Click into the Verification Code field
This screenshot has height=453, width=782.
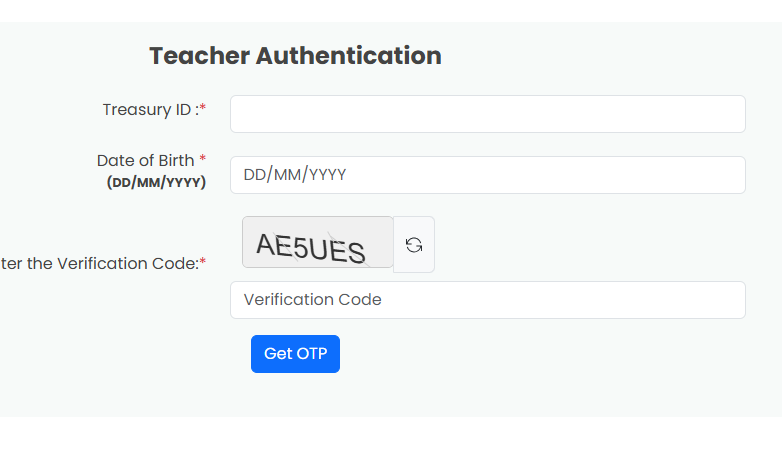point(487,299)
